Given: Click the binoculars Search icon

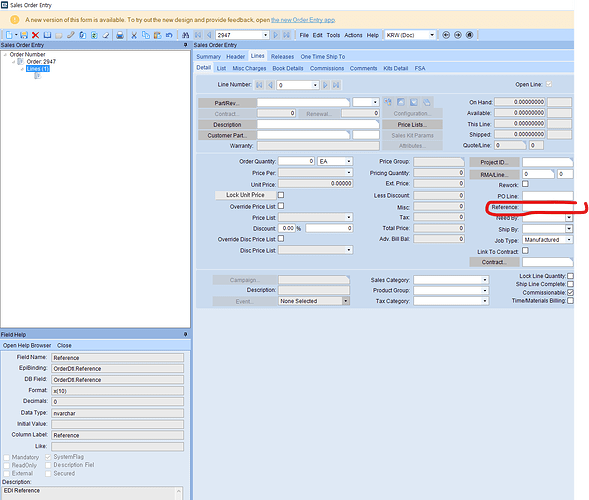Looking at the screenshot, I should click(186, 35).
